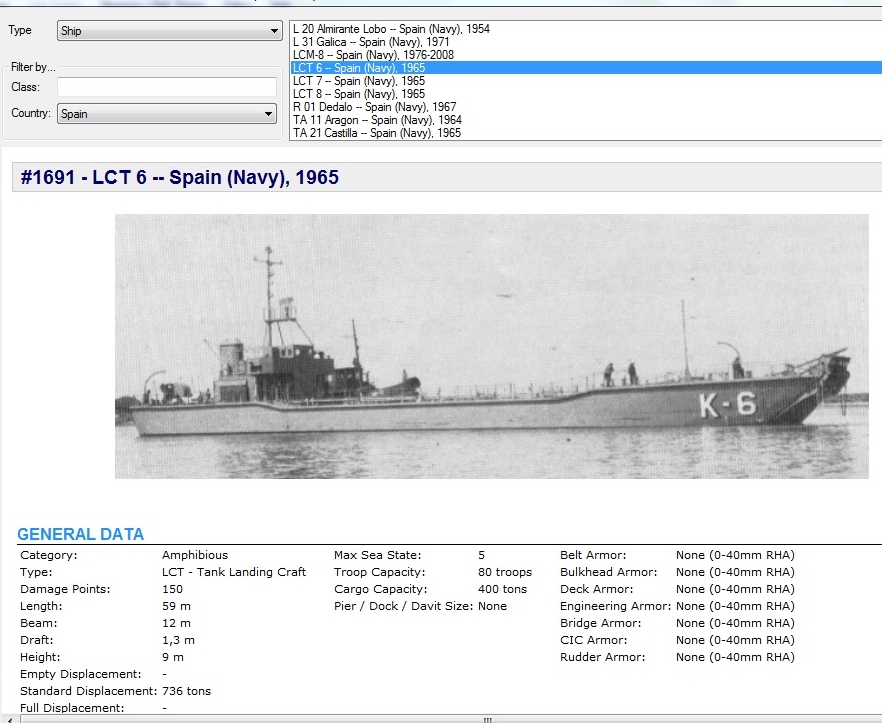Click the Cargo Capacity 400 tons value
882x723 pixels.
502,589
